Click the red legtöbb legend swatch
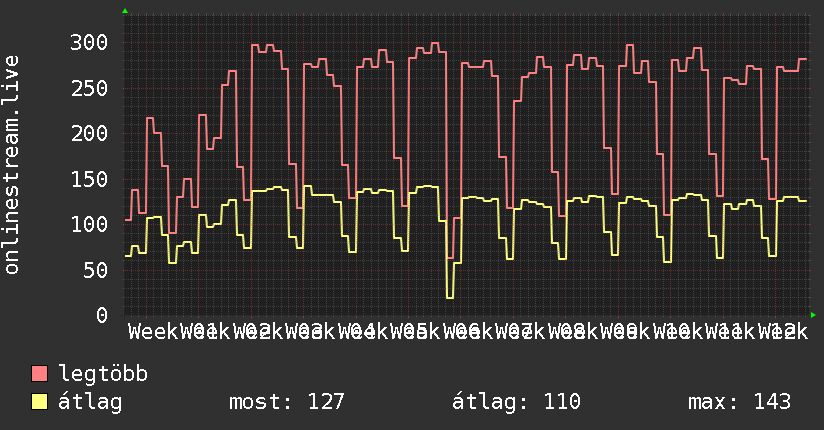 (x=39, y=374)
